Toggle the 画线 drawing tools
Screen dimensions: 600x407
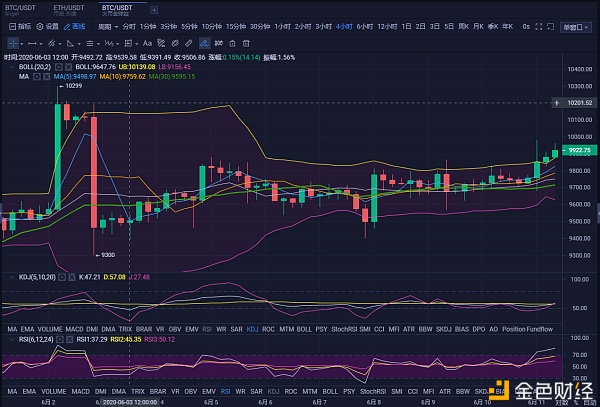coord(77,27)
